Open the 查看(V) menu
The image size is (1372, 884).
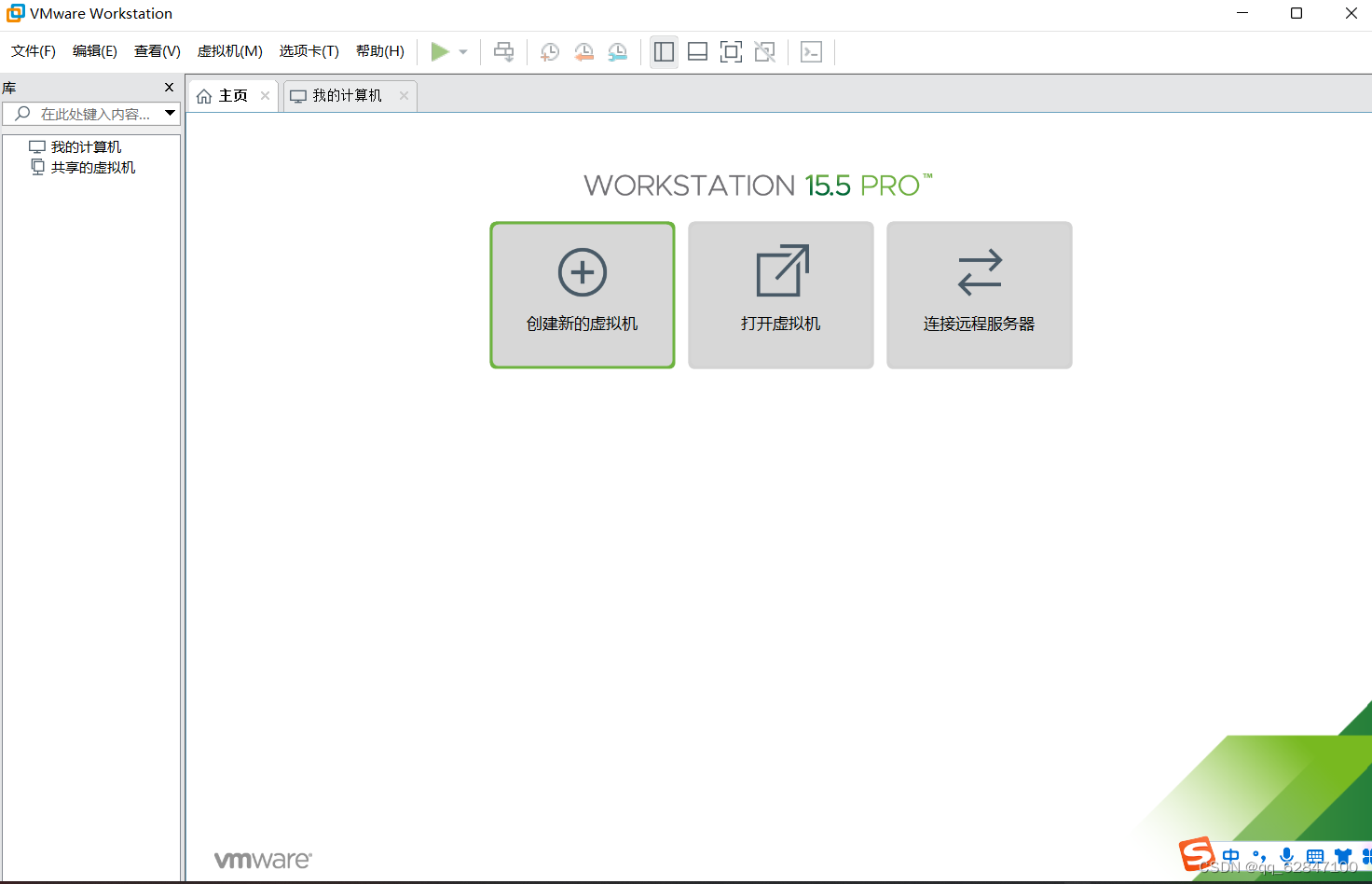(x=158, y=51)
